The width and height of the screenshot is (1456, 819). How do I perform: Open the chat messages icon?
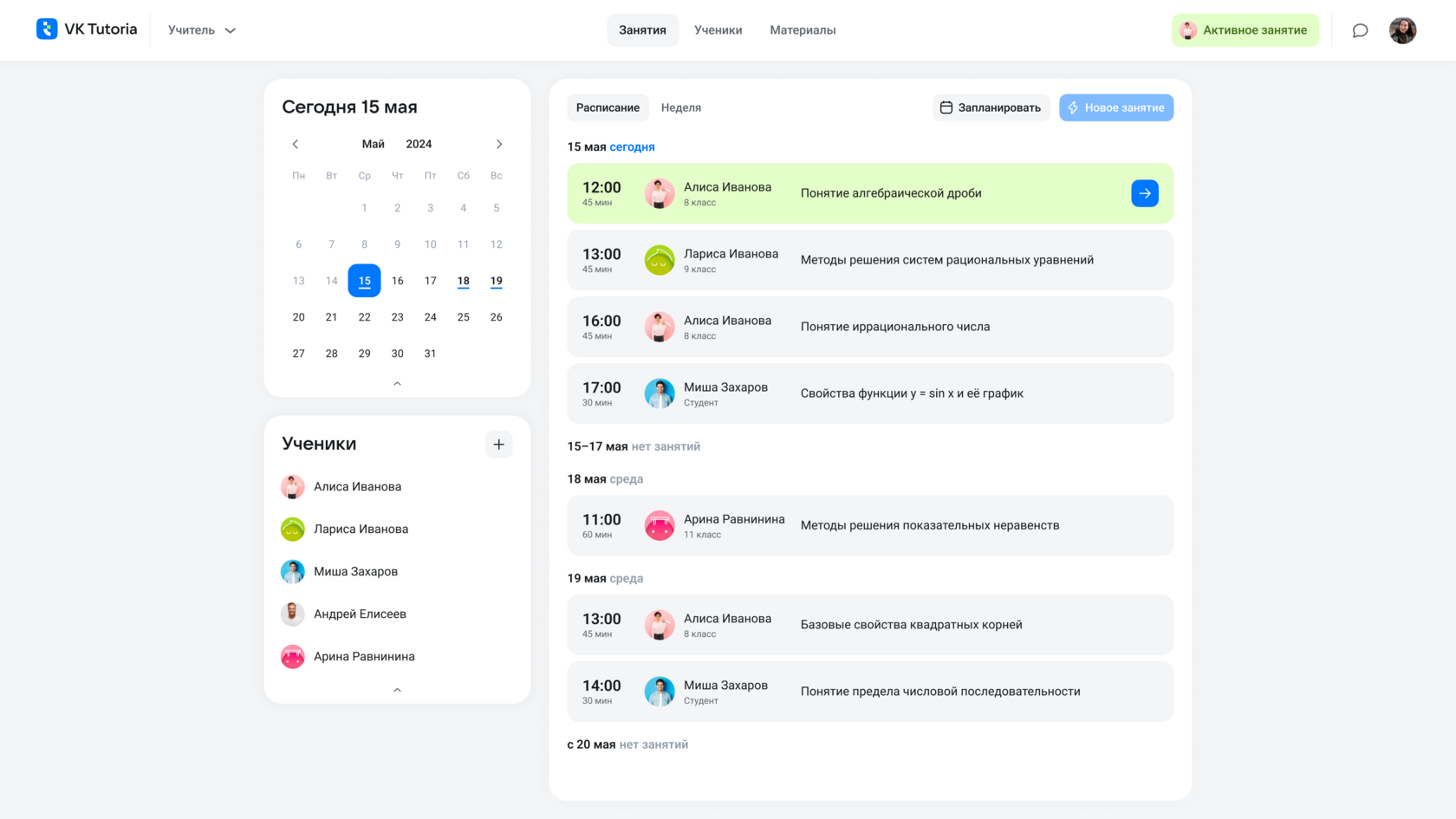click(1360, 30)
